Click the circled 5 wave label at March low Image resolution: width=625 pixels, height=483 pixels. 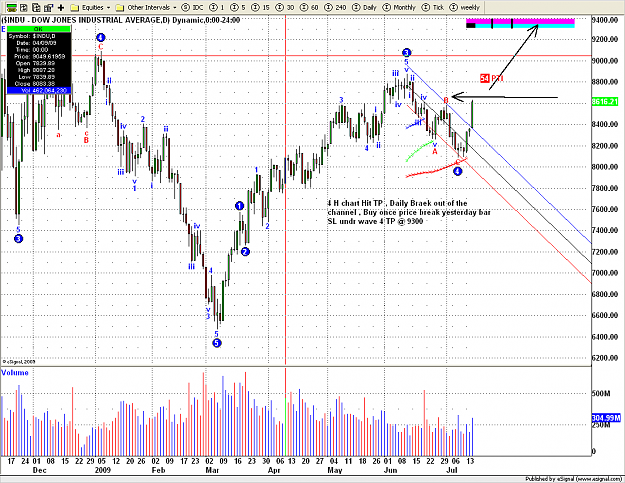(217, 343)
